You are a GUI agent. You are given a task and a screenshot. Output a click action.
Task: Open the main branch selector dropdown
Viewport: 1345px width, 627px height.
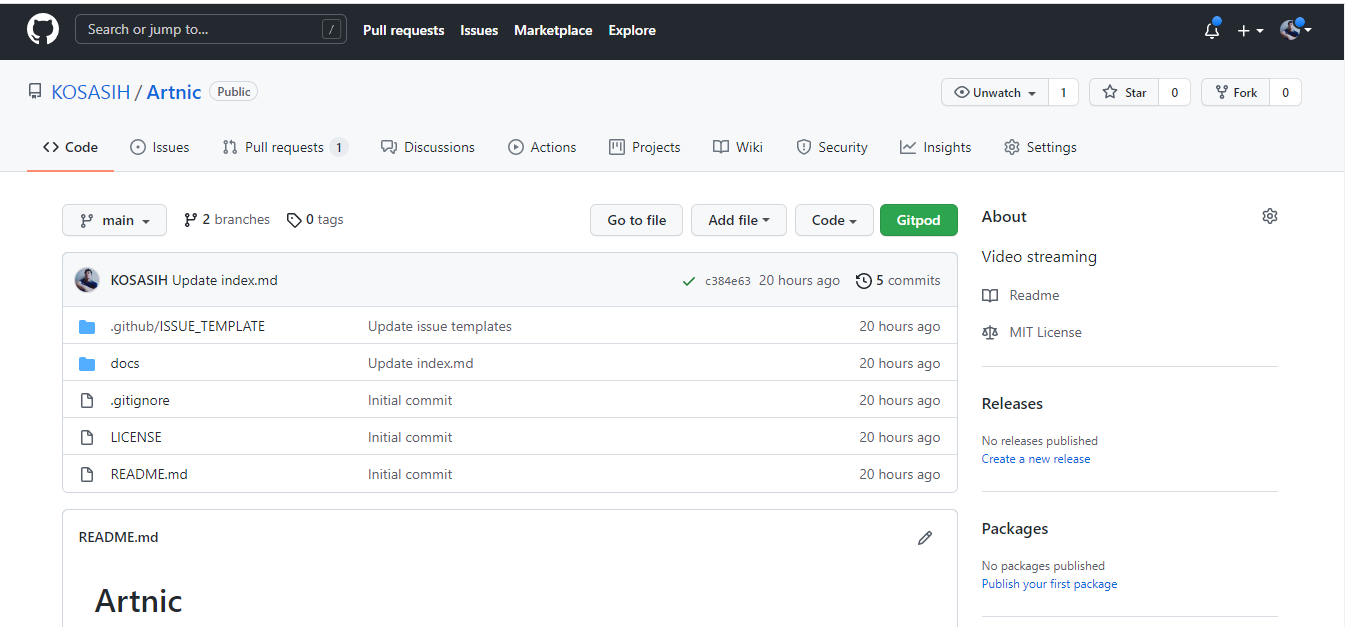(x=114, y=220)
